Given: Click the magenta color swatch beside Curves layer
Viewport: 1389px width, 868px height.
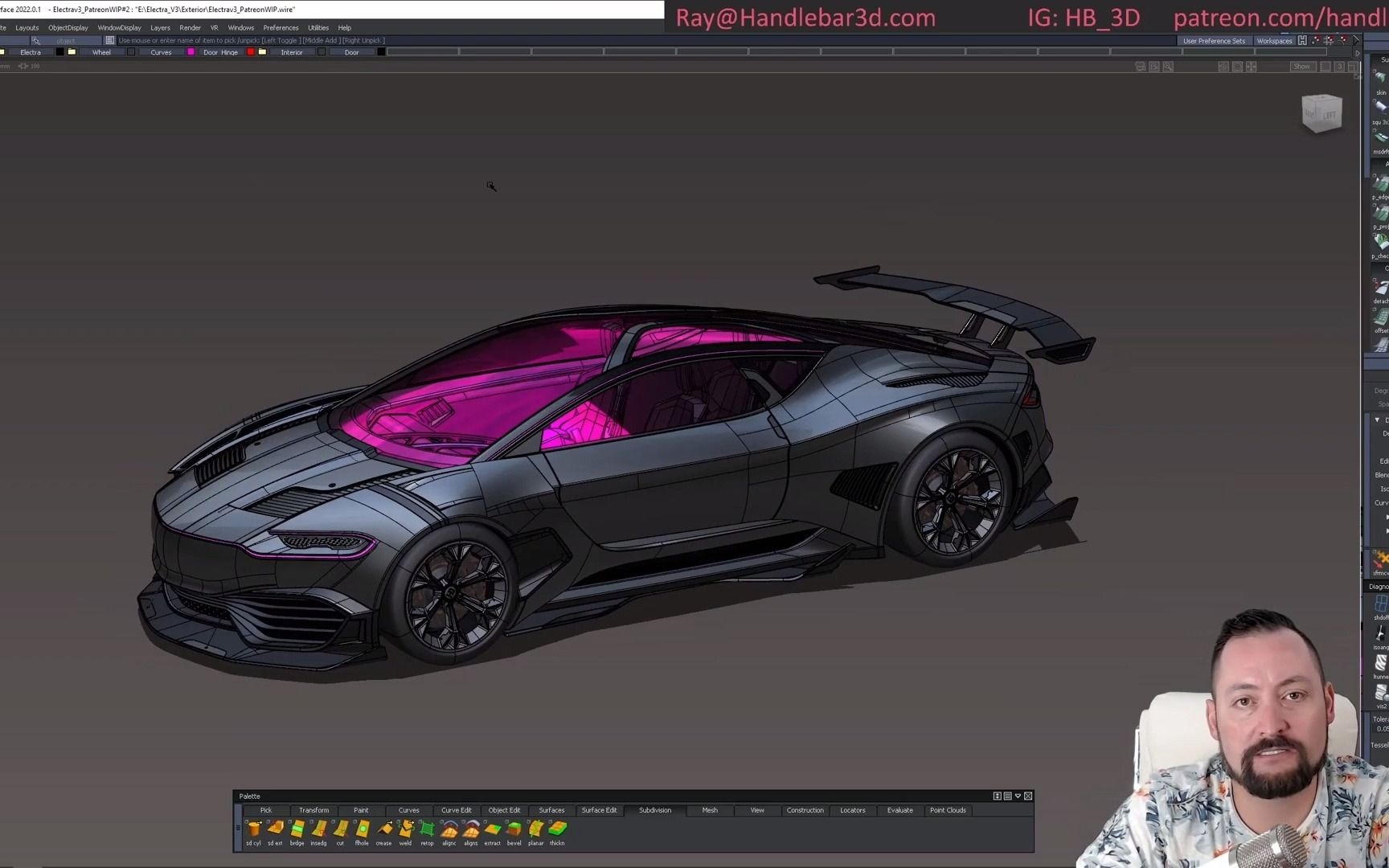Looking at the screenshot, I should [x=191, y=51].
